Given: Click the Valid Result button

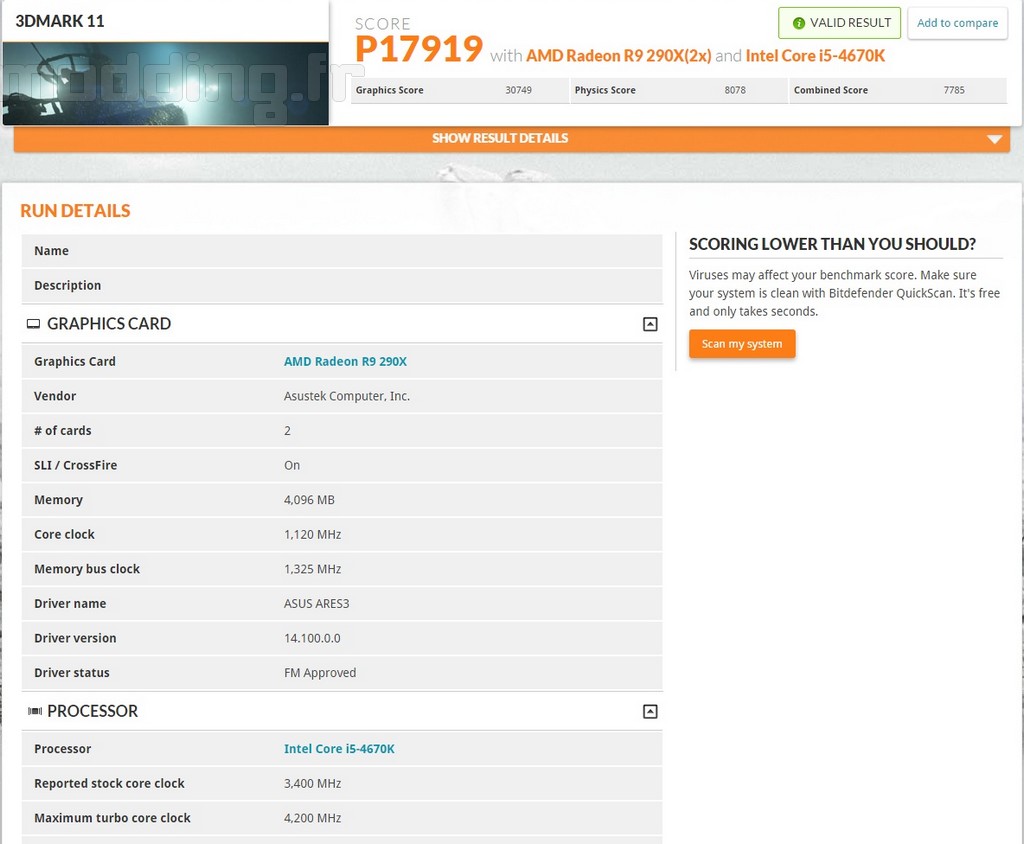Looking at the screenshot, I should pyautogui.click(x=839, y=23).
